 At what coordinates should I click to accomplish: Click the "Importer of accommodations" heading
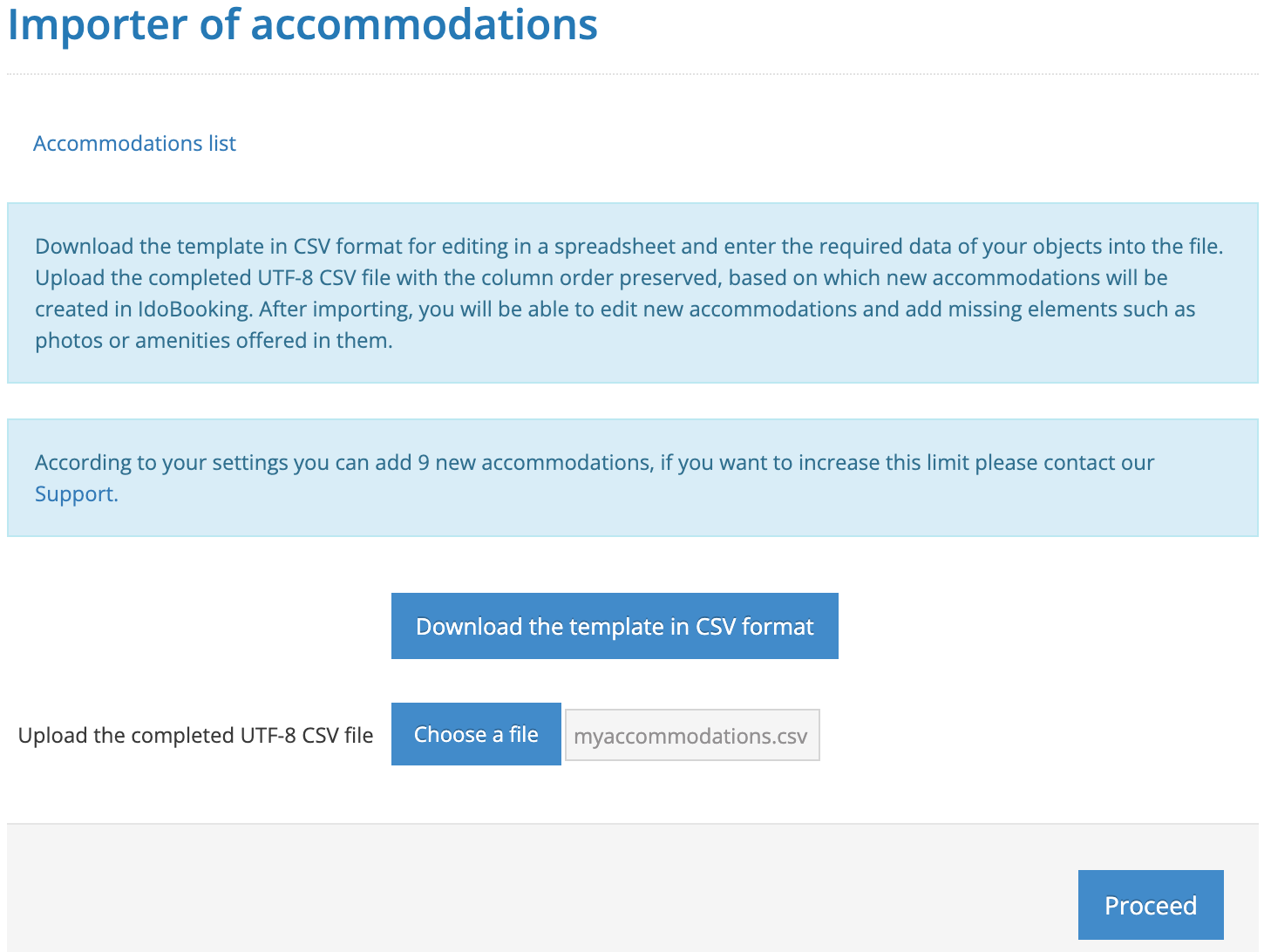click(302, 24)
